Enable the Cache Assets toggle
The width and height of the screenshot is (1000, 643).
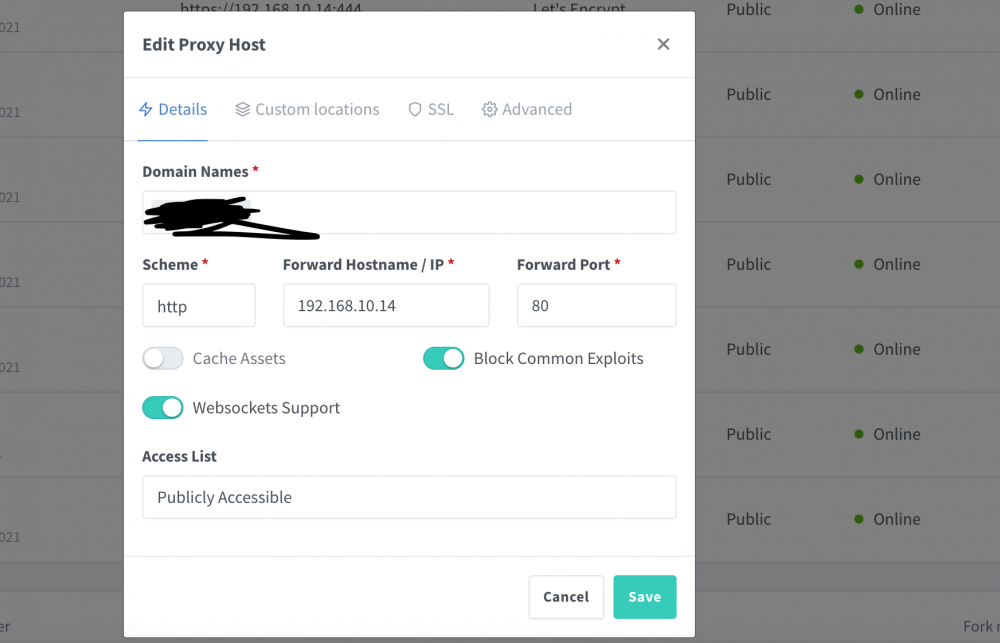coord(163,358)
